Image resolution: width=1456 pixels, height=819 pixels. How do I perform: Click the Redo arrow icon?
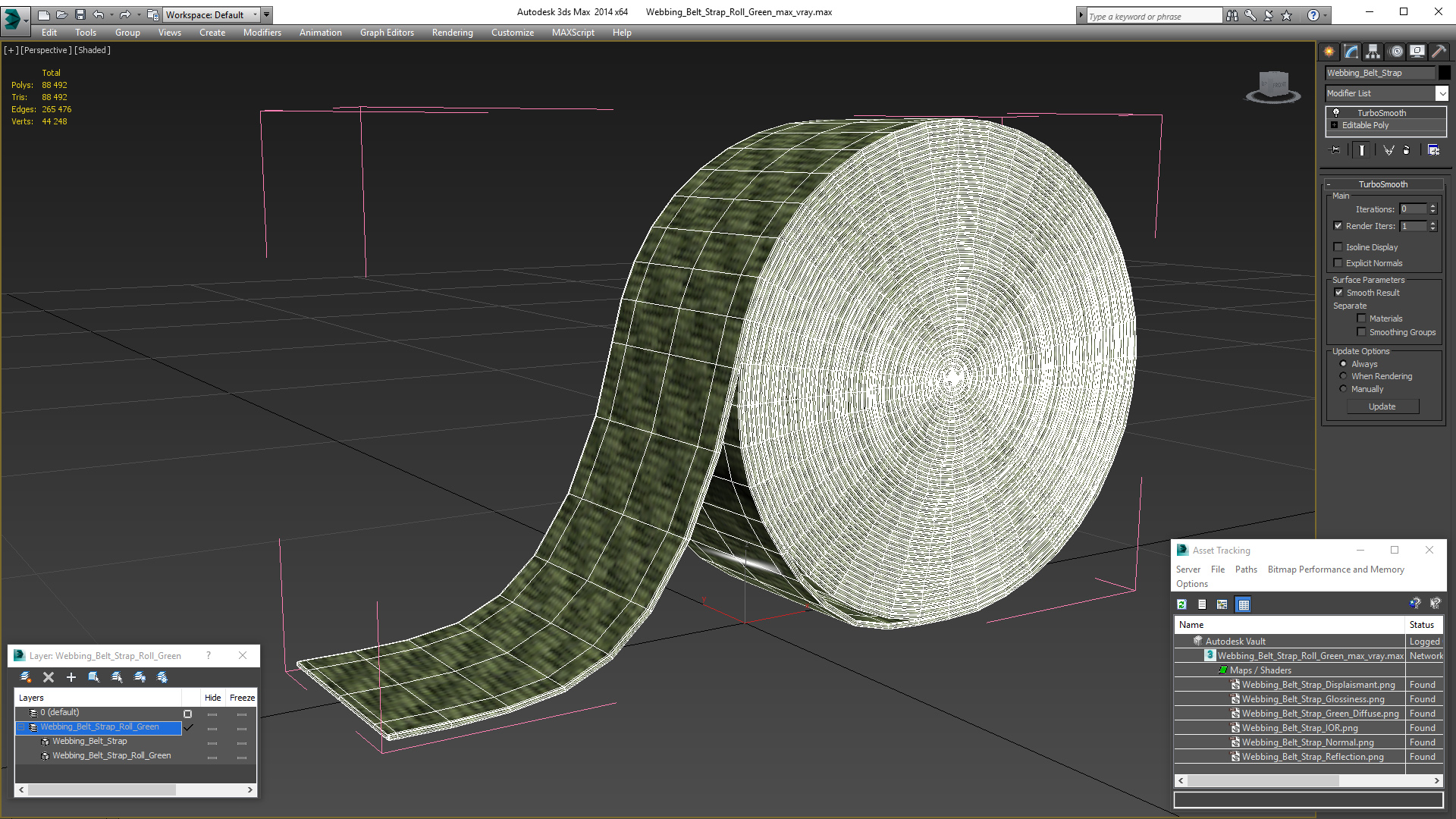125,14
